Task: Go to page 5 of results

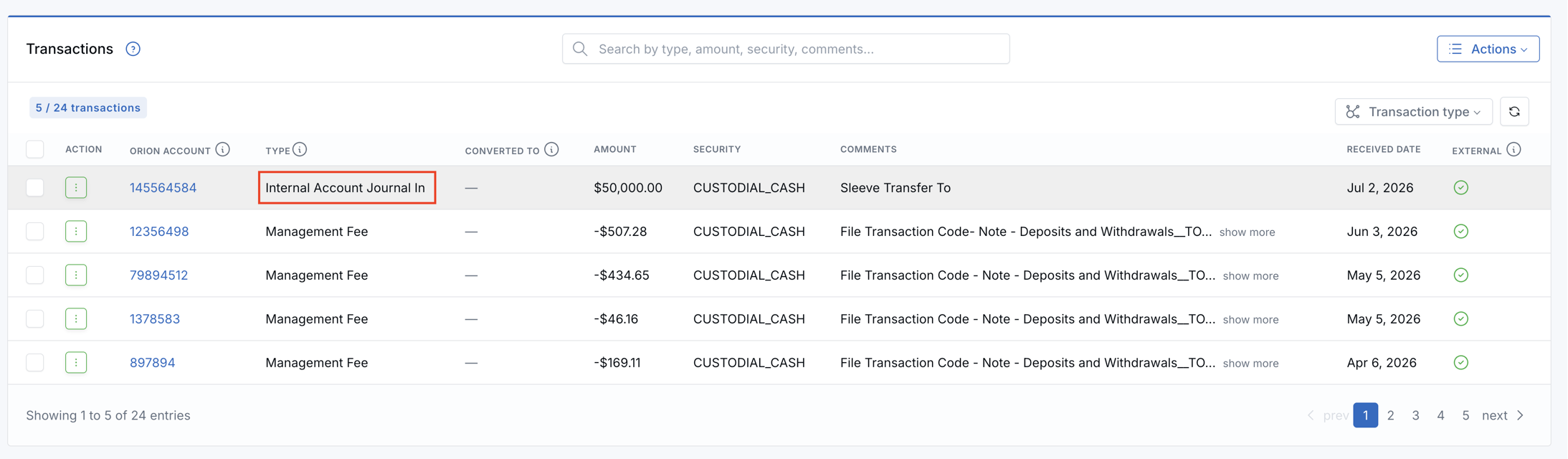Action: (x=1465, y=415)
